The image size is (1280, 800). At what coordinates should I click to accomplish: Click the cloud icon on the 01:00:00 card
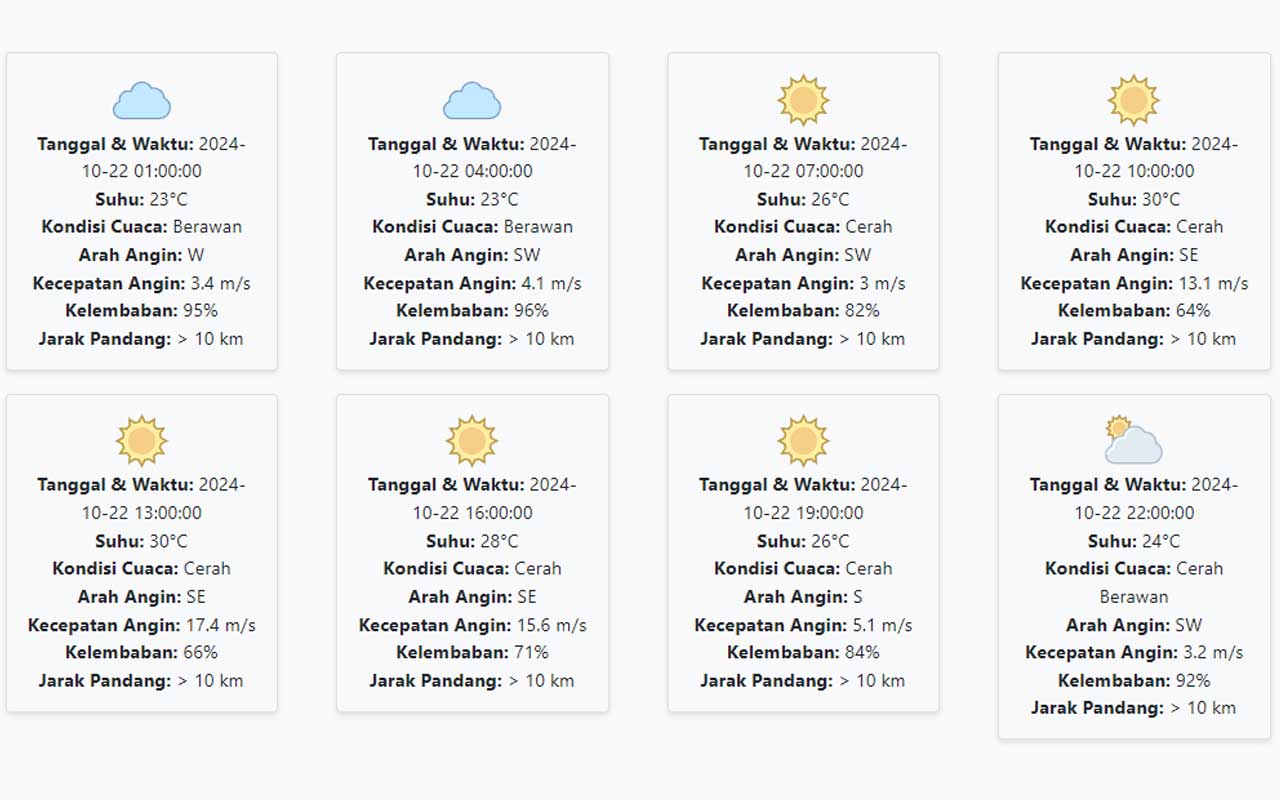(x=142, y=100)
